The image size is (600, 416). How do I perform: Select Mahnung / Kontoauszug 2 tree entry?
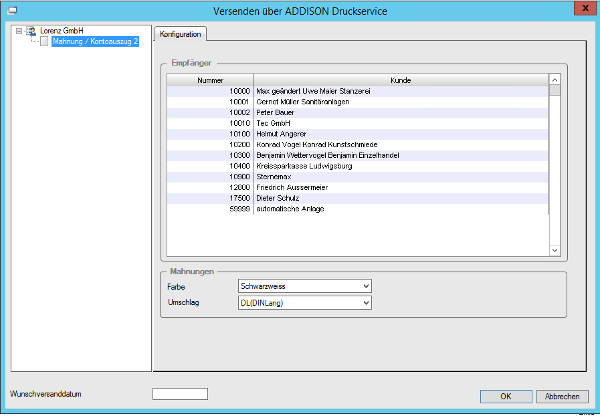[x=95, y=41]
